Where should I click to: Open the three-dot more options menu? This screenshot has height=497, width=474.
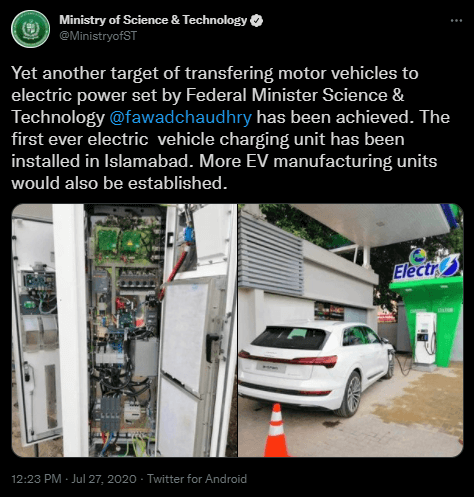456,21
